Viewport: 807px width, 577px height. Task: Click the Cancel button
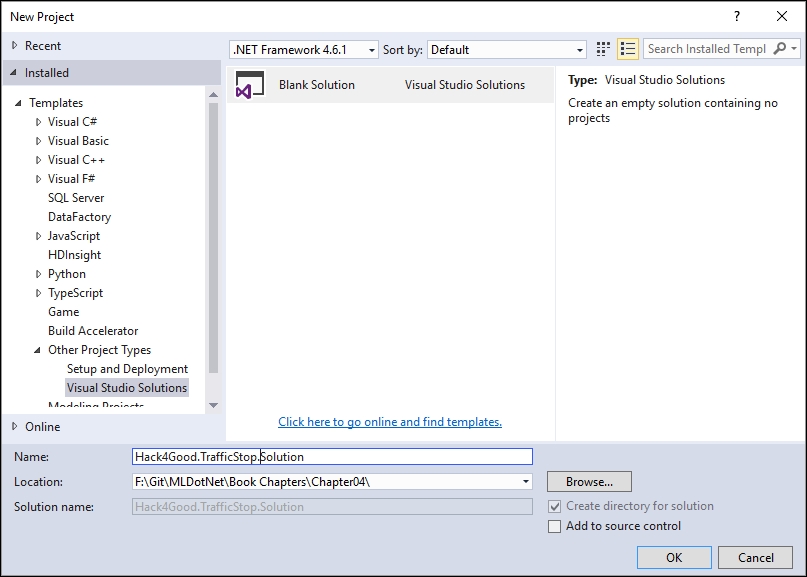coord(756,557)
